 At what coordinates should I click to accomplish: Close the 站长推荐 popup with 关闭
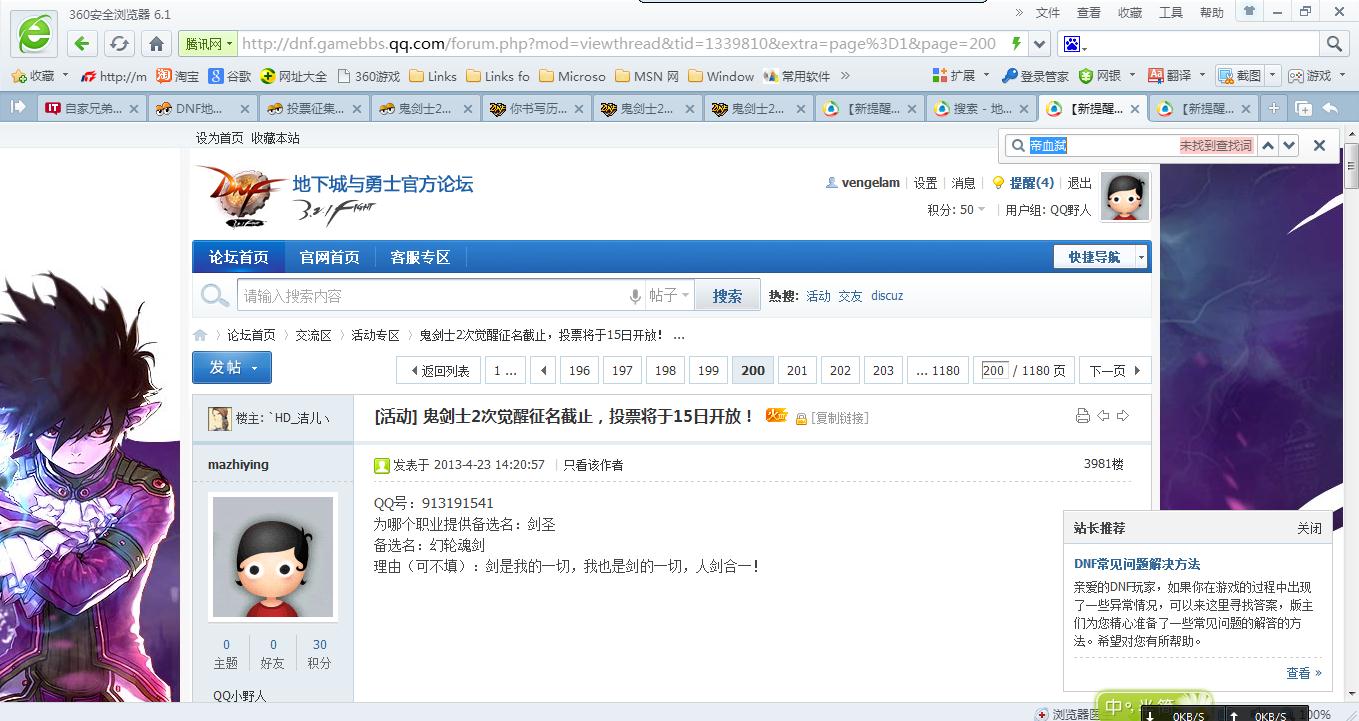click(x=1309, y=528)
